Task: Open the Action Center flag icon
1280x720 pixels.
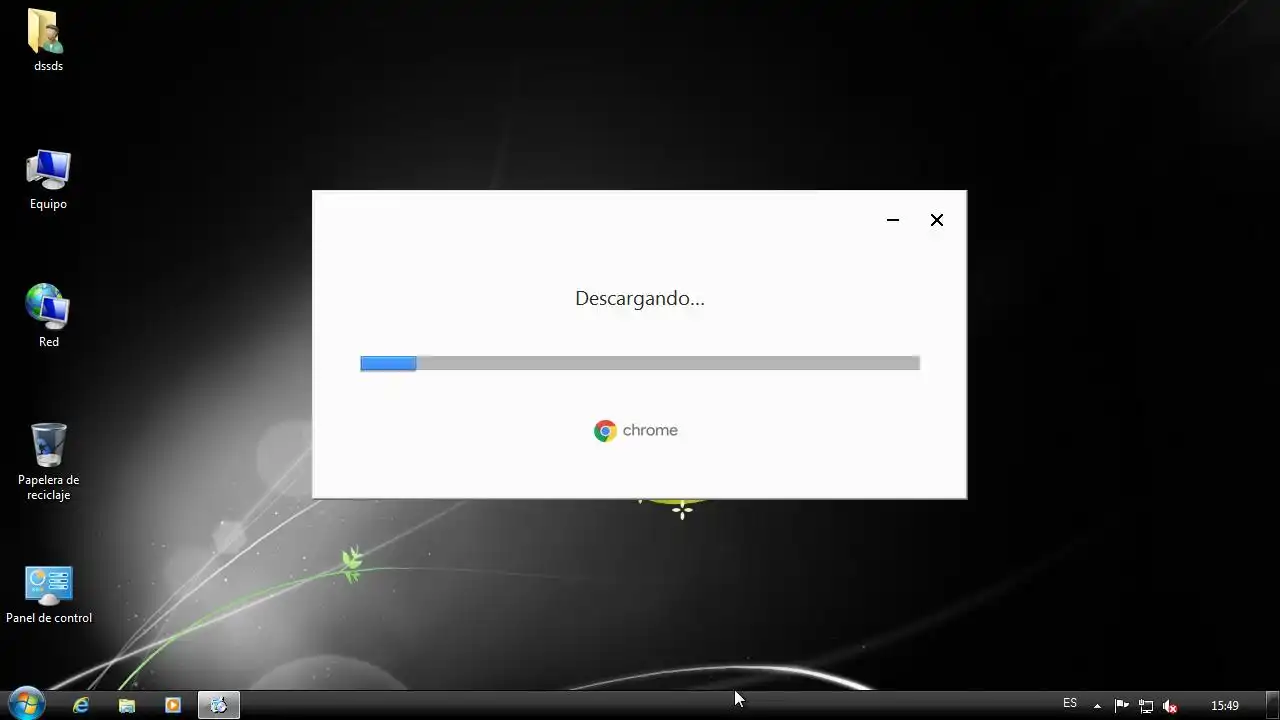Action: pyautogui.click(x=1121, y=705)
